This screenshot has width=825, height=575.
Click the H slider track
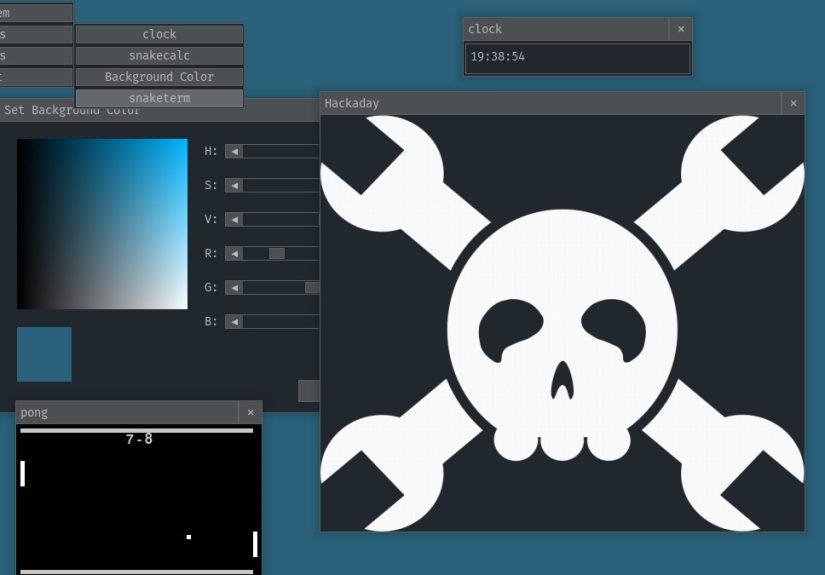click(x=281, y=152)
